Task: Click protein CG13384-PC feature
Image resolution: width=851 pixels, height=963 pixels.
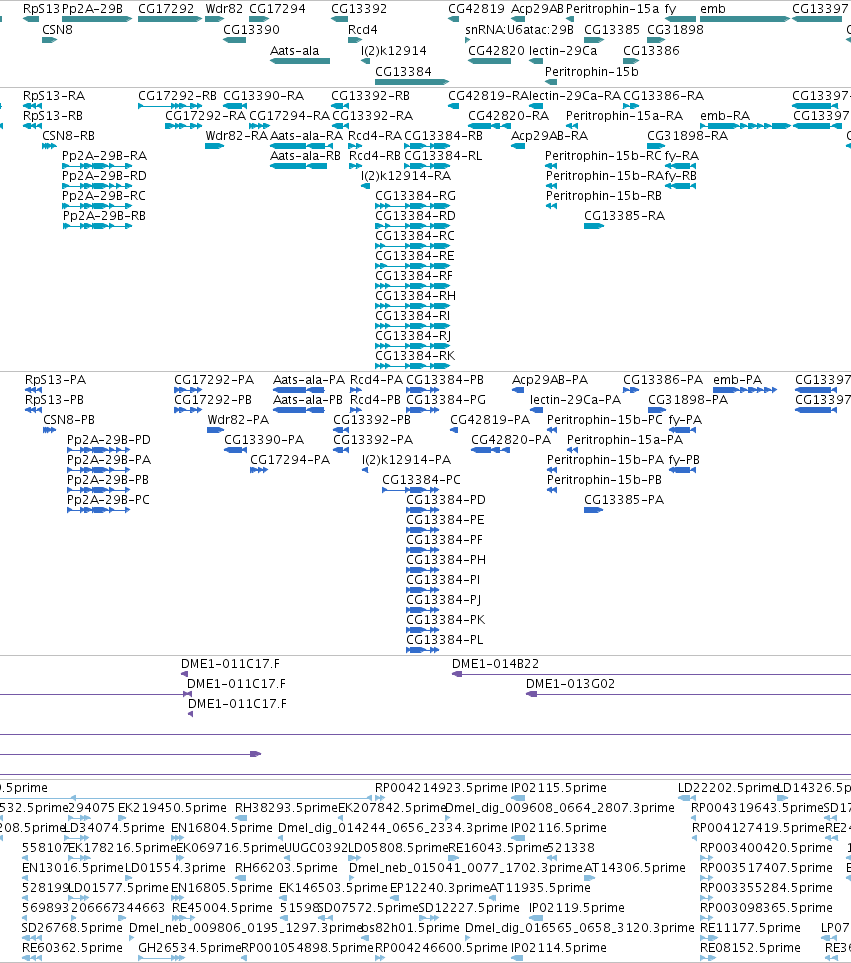Action: tap(410, 489)
